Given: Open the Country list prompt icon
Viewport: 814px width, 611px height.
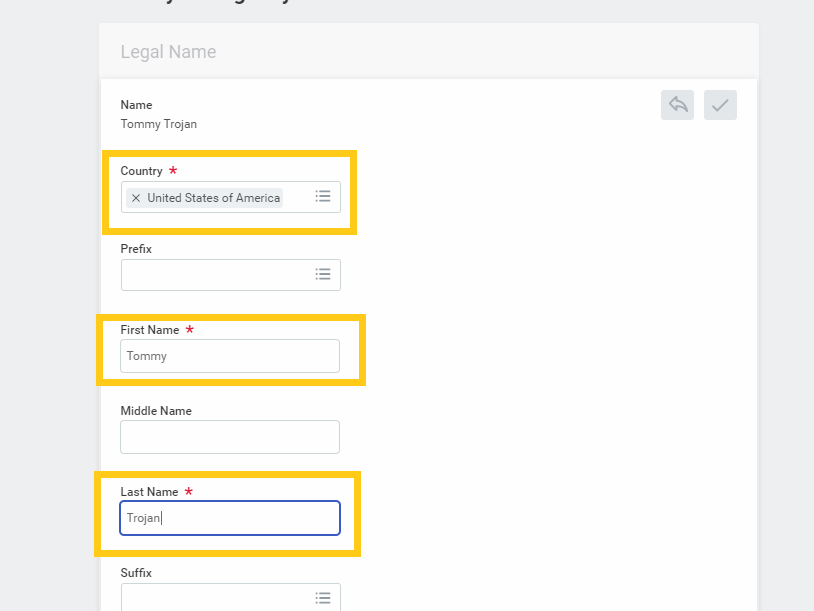Looking at the screenshot, I should pyautogui.click(x=323, y=196).
